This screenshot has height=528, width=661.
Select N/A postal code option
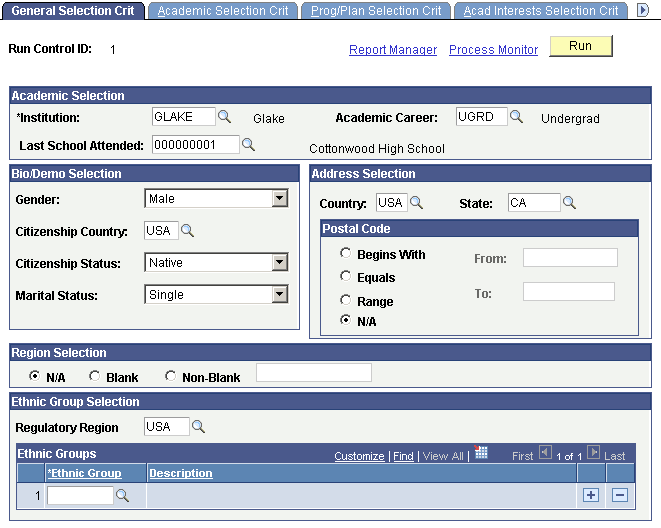click(345, 320)
